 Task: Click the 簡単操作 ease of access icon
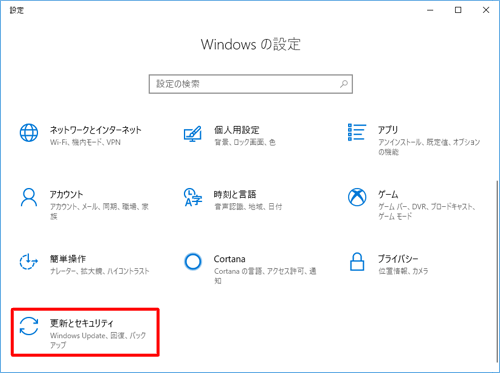(28, 262)
